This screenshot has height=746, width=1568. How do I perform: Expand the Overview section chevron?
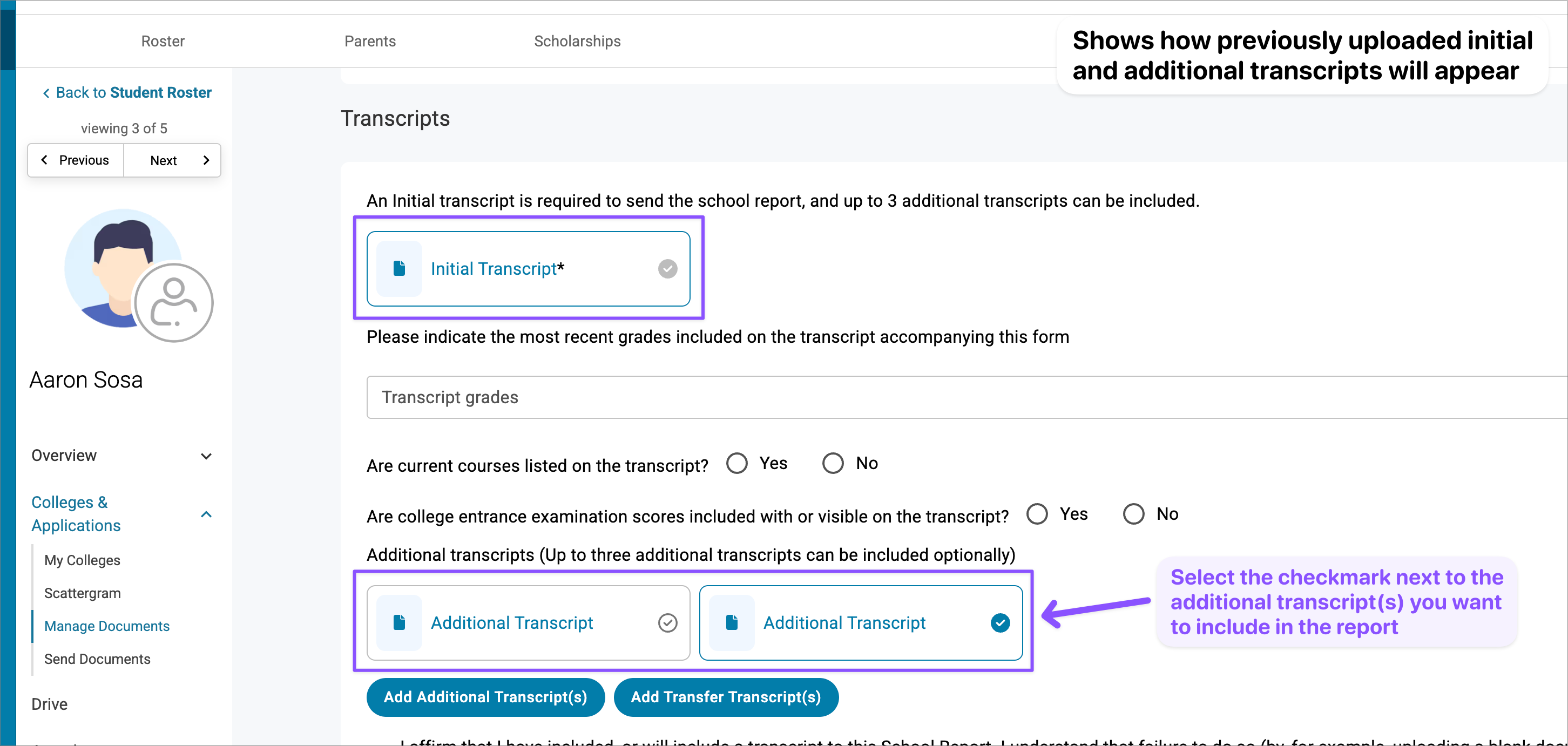[x=206, y=456]
